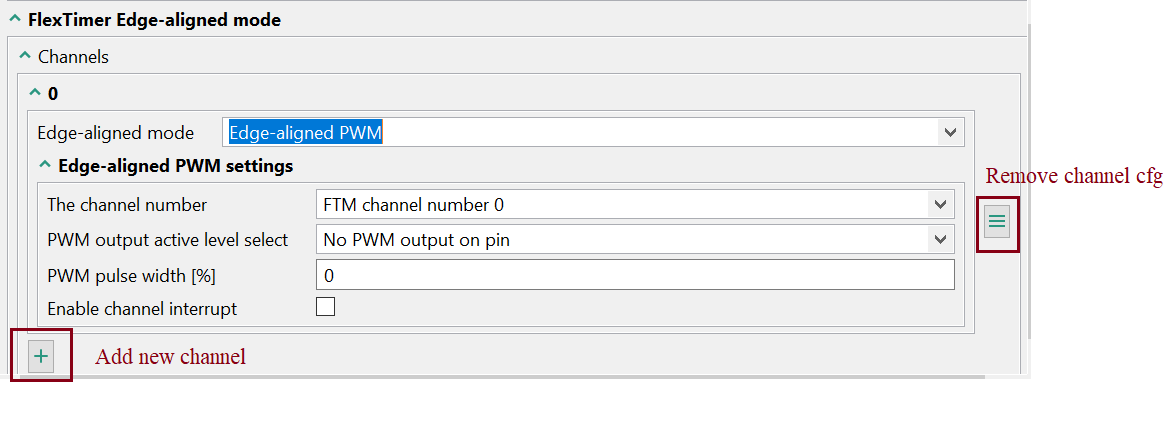
Task: Click the PWM pulse width input field
Action: point(635,275)
